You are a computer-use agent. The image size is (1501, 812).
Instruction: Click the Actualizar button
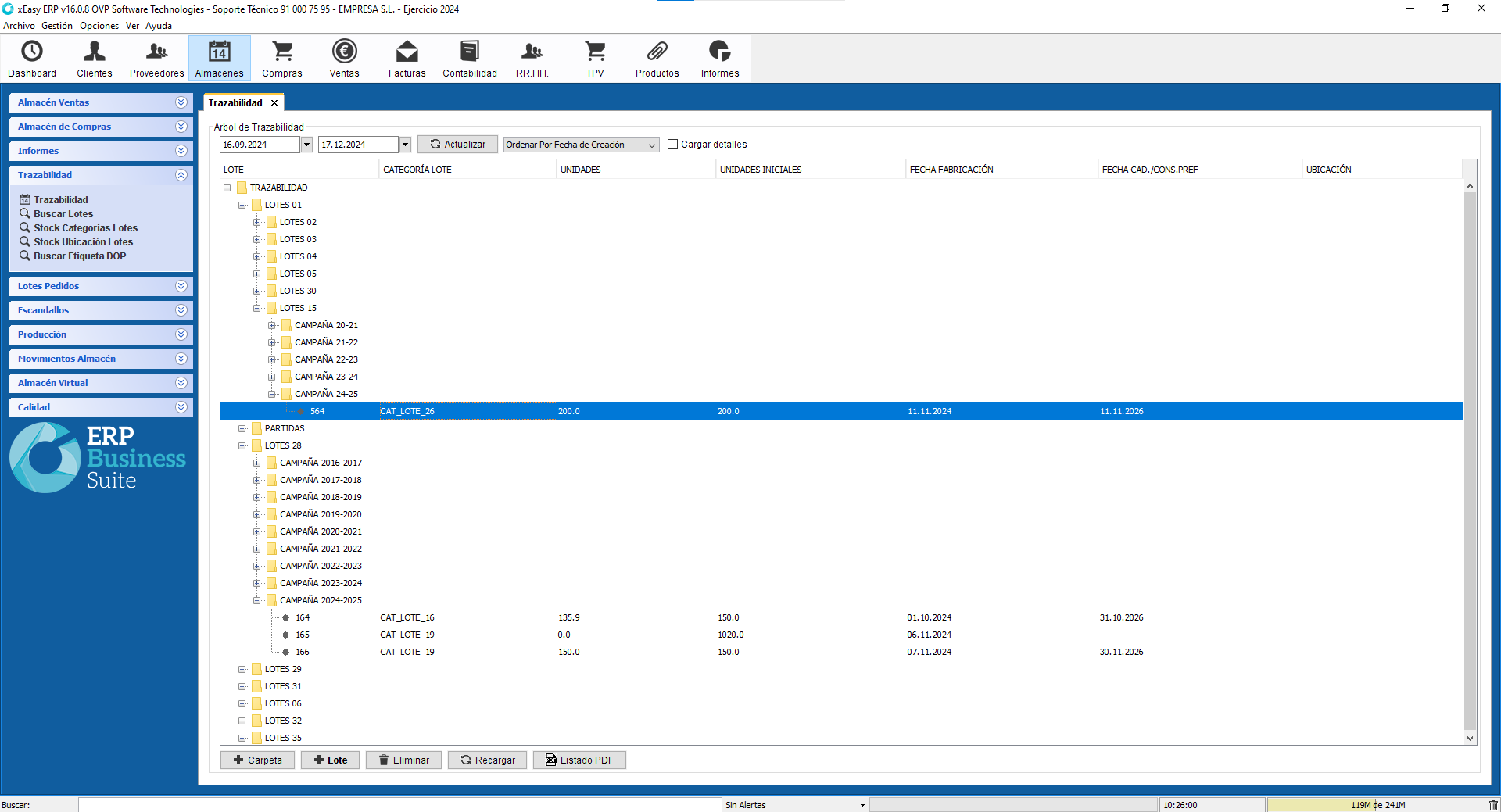[457, 145]
